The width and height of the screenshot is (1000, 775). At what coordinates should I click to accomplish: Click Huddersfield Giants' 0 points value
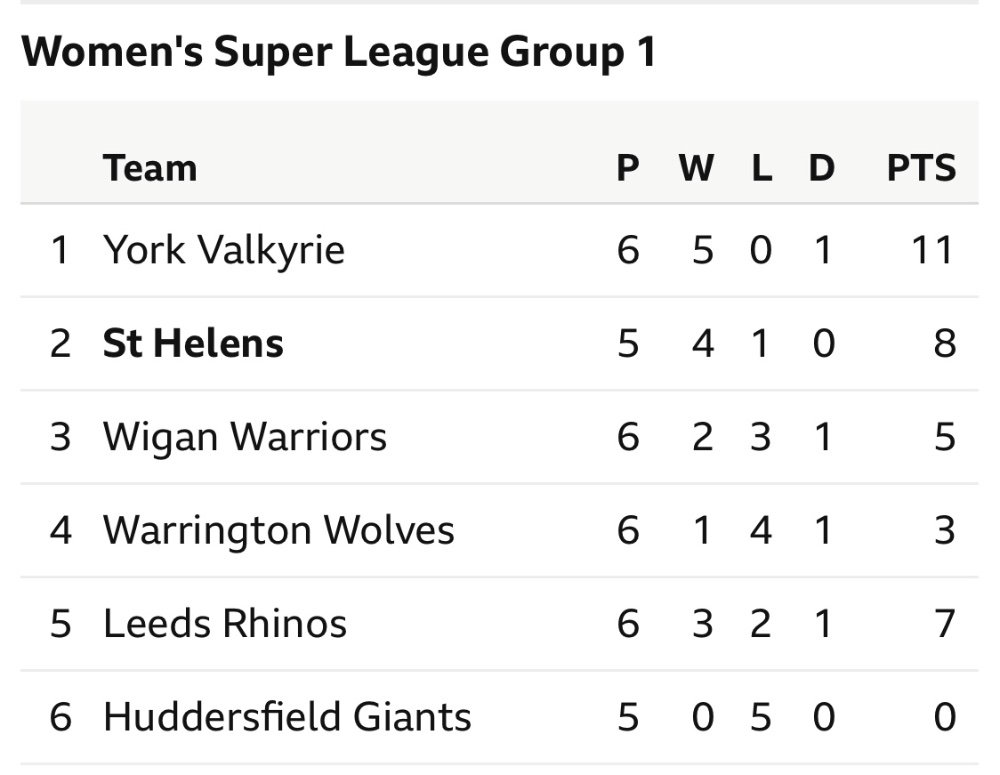(x=945, y=717)
